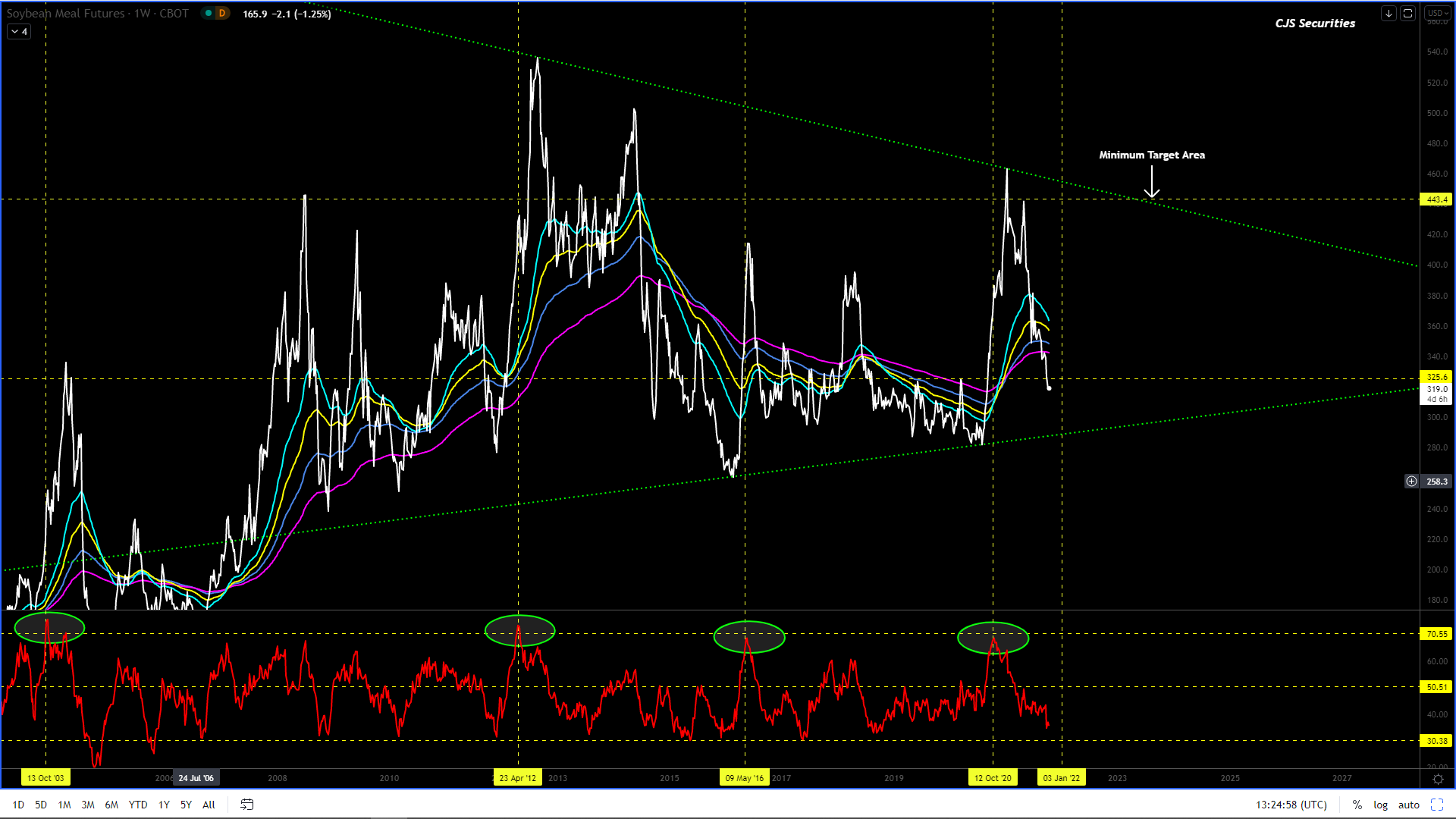The width and height of the screenshot is (1456, 819).
Task: Click the fullscreen icon at bottom right
Action: pyautogui.click(x=1437, y=805)
